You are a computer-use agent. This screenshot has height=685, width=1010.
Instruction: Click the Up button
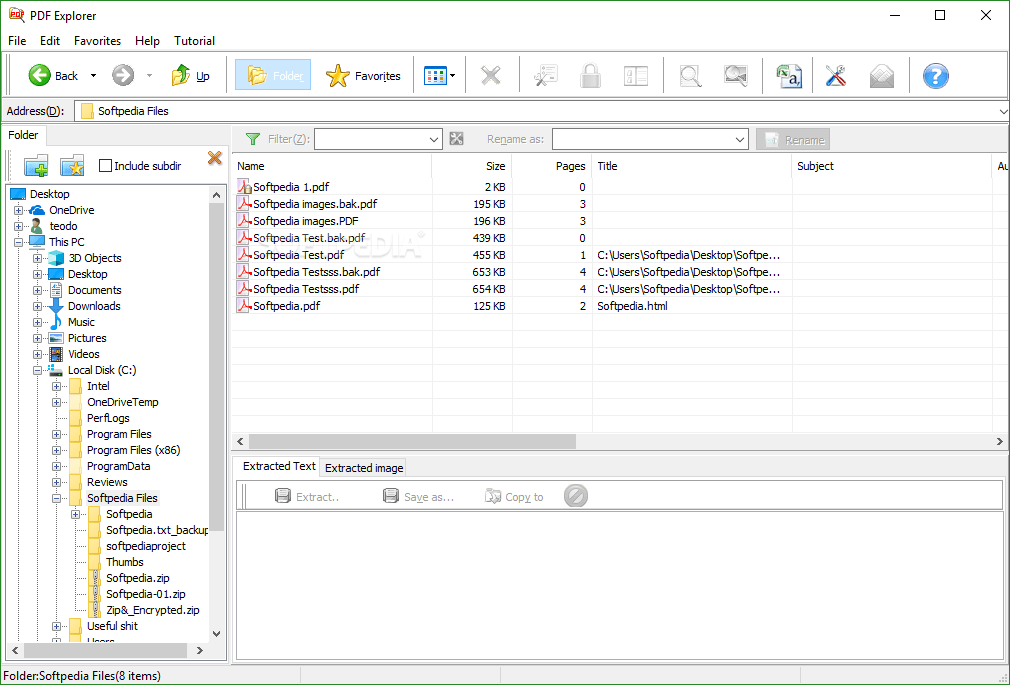pos(187,75)
